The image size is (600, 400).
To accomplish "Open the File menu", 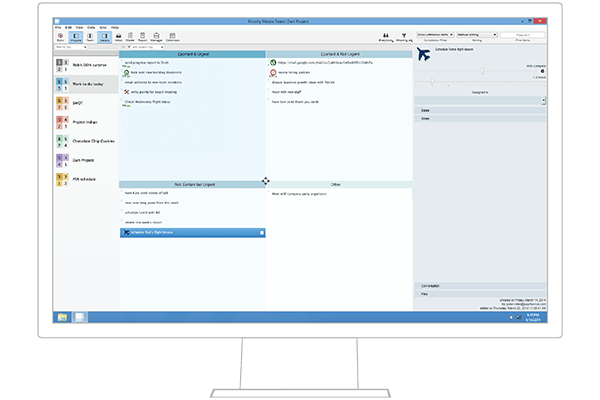I will pyautogui.click(x=58, y=28).
